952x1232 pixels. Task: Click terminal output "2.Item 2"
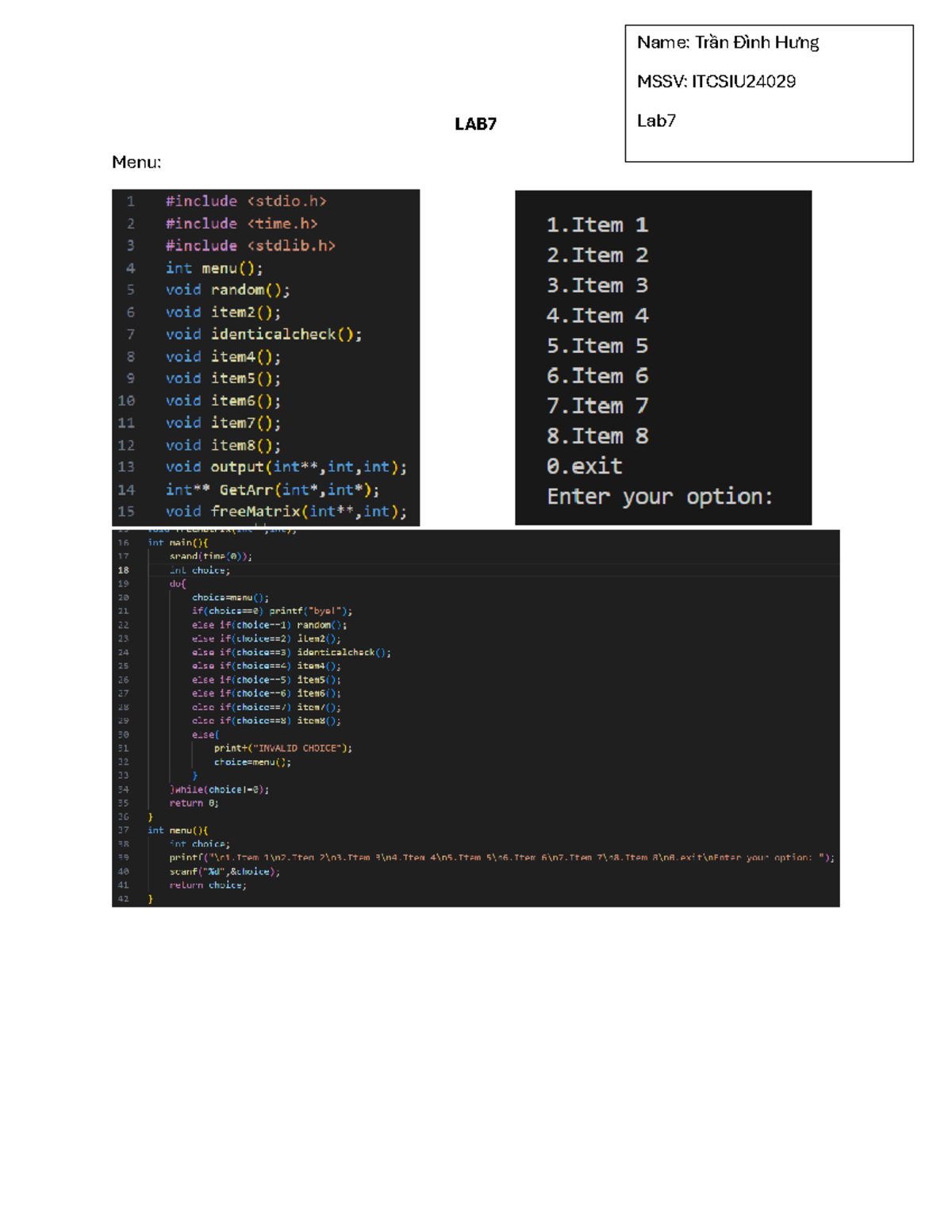(597, 255)
